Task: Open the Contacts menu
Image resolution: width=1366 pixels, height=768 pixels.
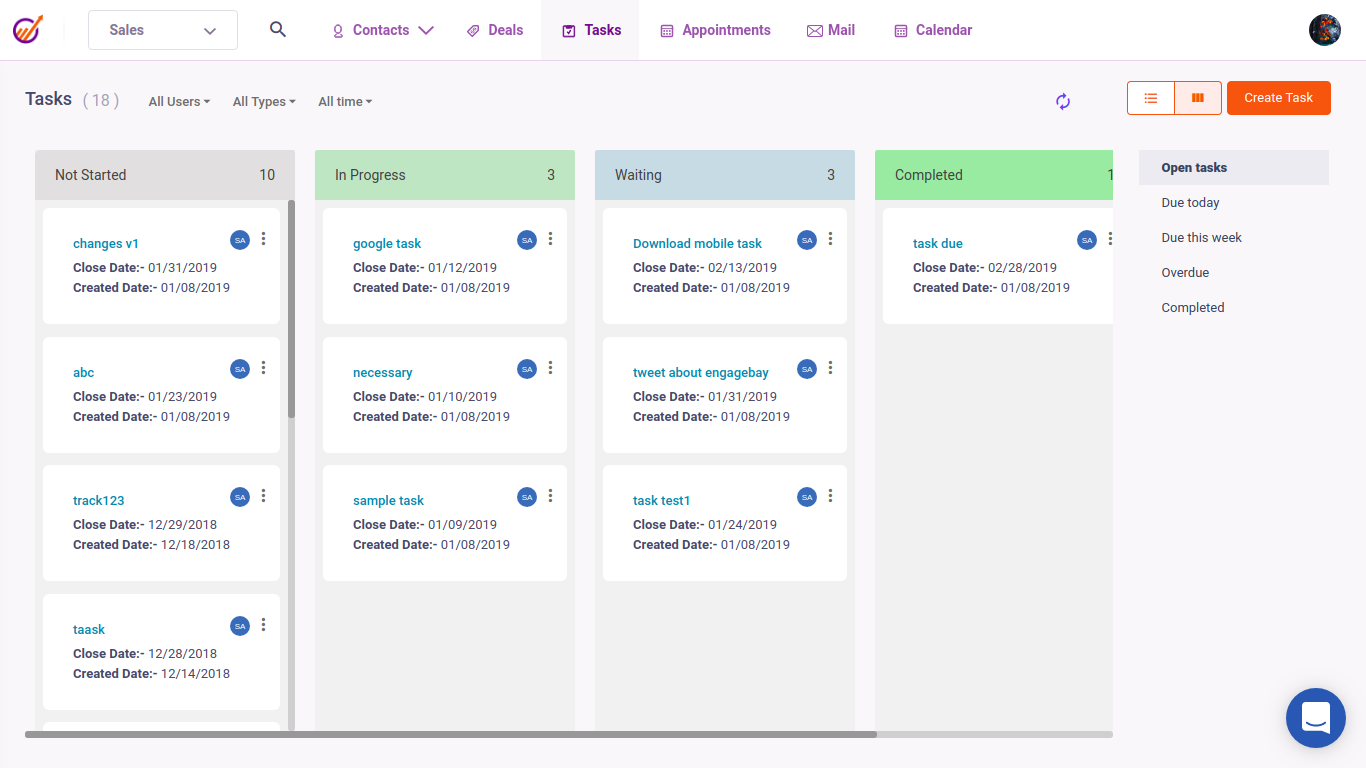Action: click(x=381, y=30)
